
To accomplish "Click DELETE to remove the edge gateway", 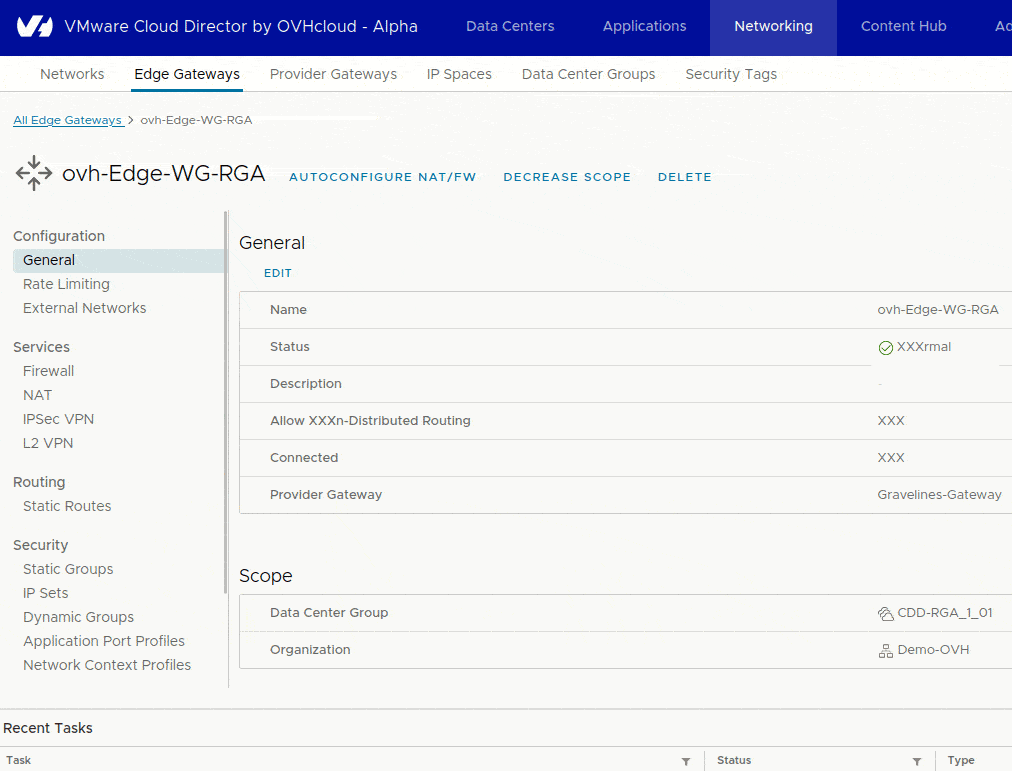I will click(684, 177).
